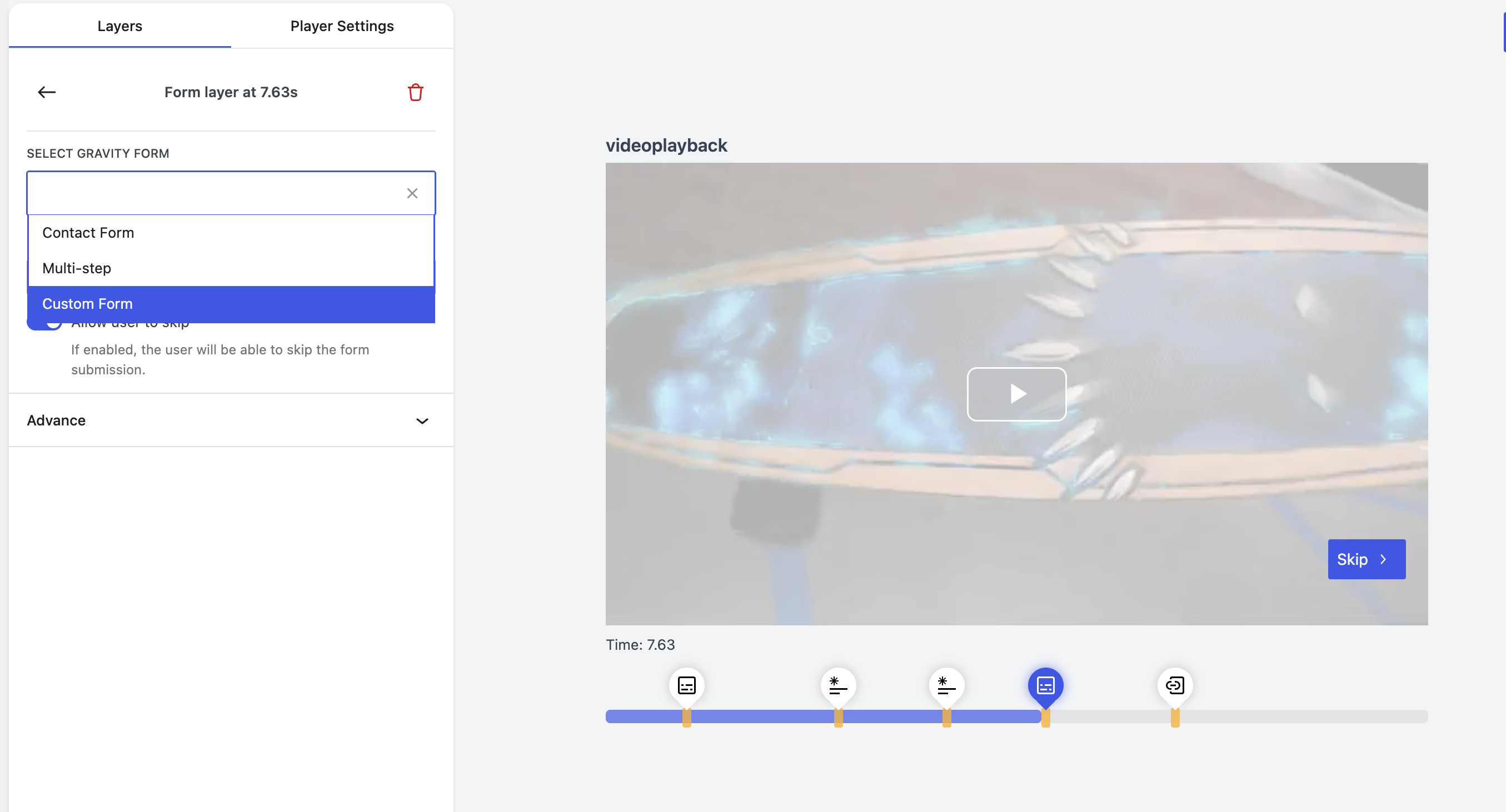Screen dimensions: 1506x812
Task: Switch to Player Settings tab
Action: point(342,26)
